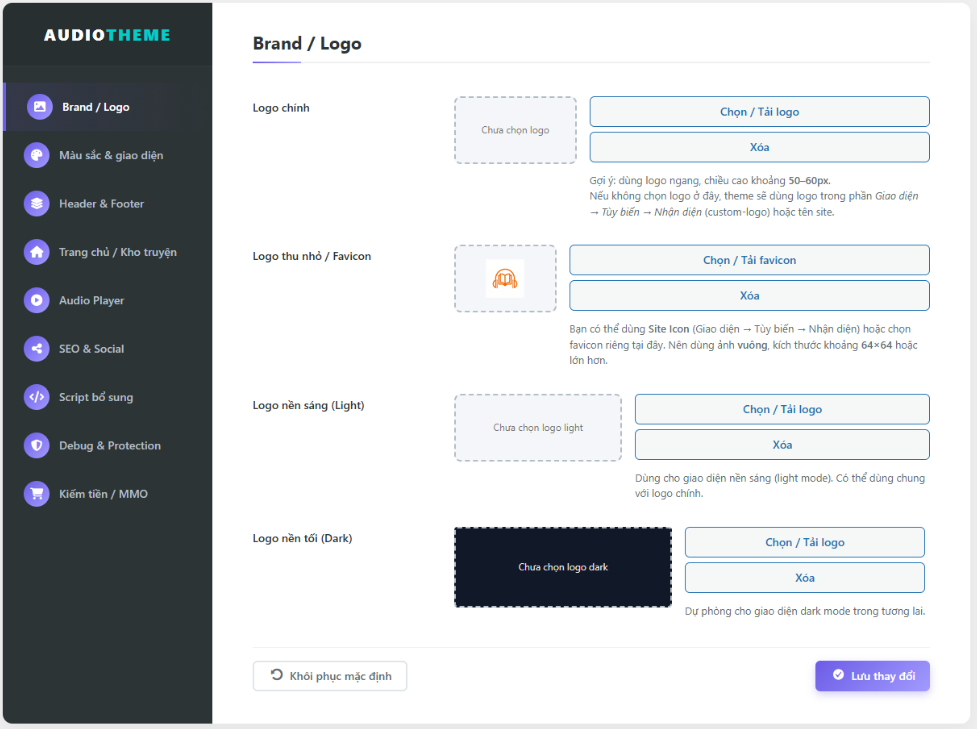The height and width of the screenshot is (729, 977).
Task: Click the code icon for Script bổ sung
Action: click(x=37, y=397)
